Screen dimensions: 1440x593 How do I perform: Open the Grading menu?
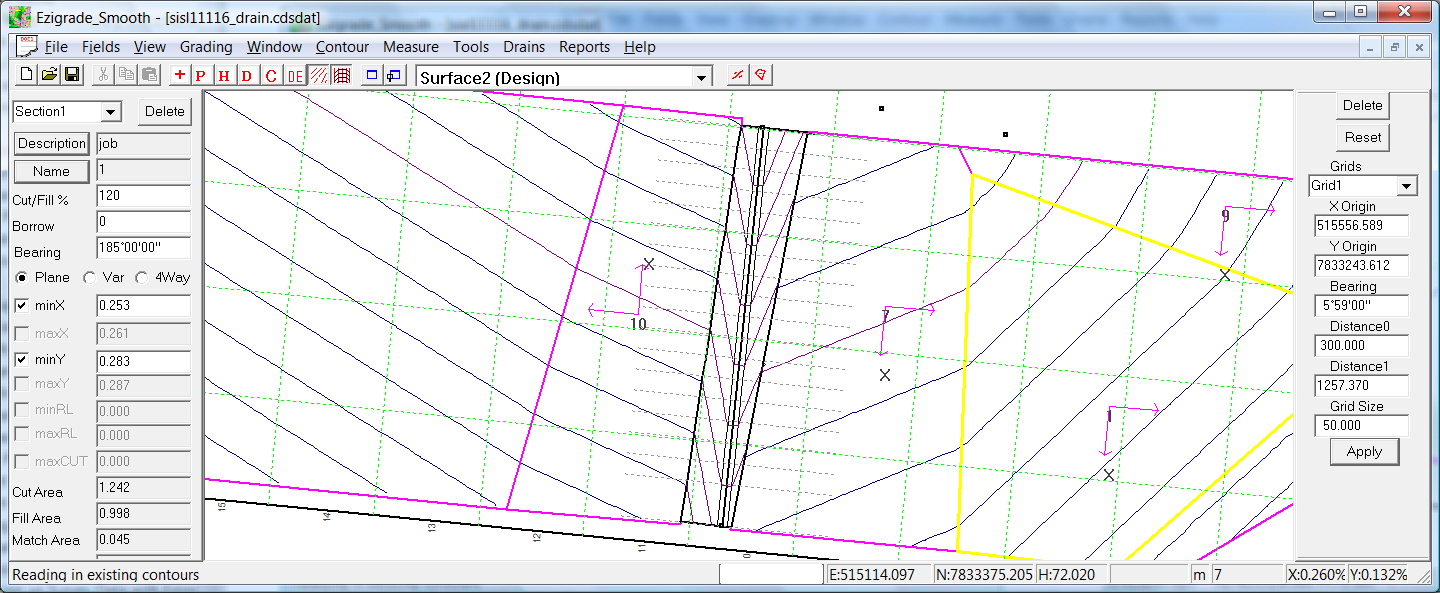206,47
